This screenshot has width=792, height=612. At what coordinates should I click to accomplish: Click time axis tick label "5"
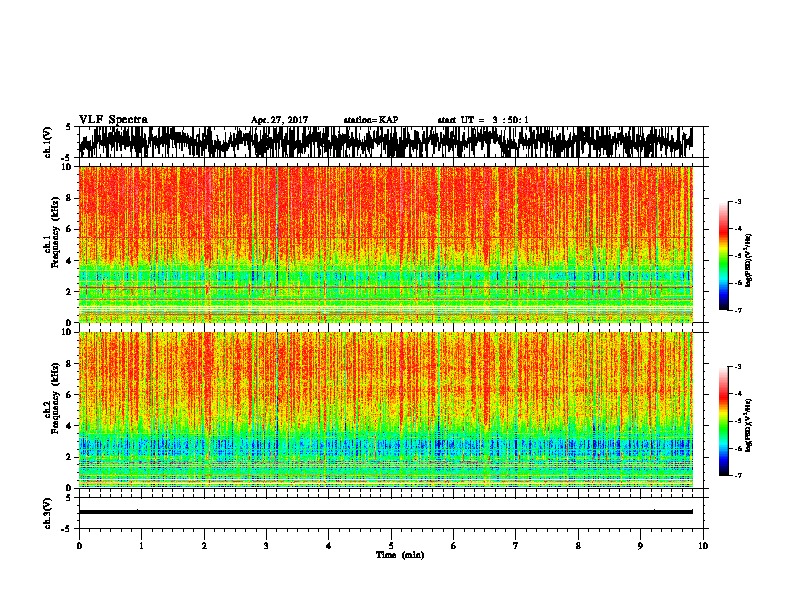pos(391,546)
